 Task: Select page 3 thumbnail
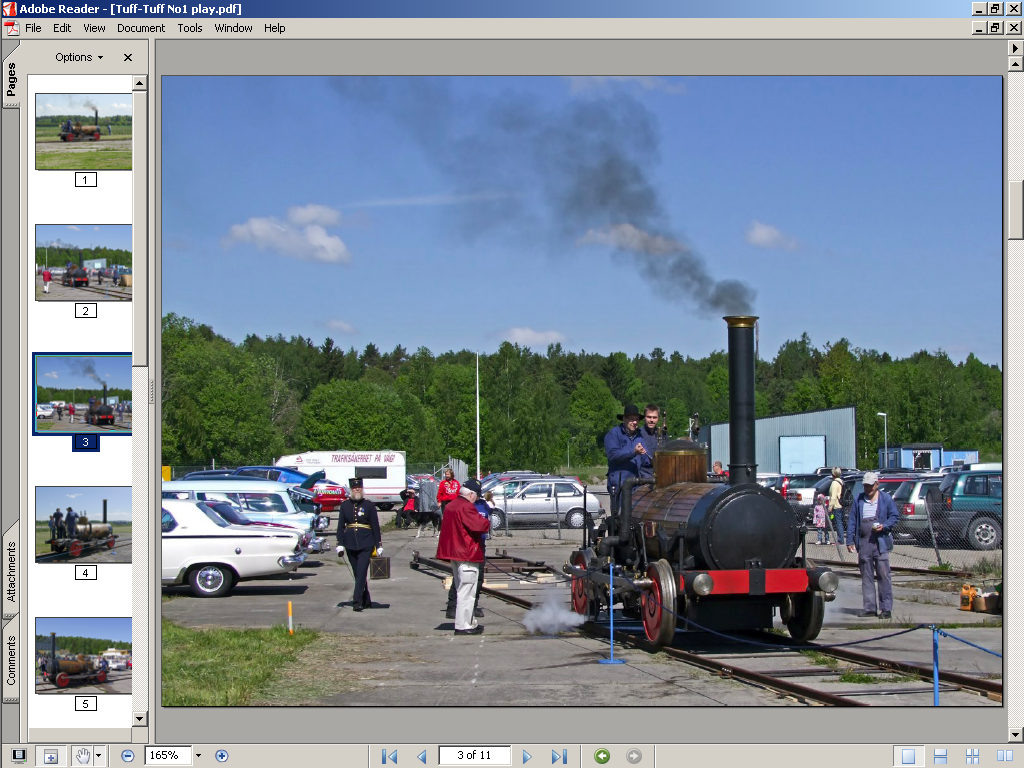coord(84,394)
